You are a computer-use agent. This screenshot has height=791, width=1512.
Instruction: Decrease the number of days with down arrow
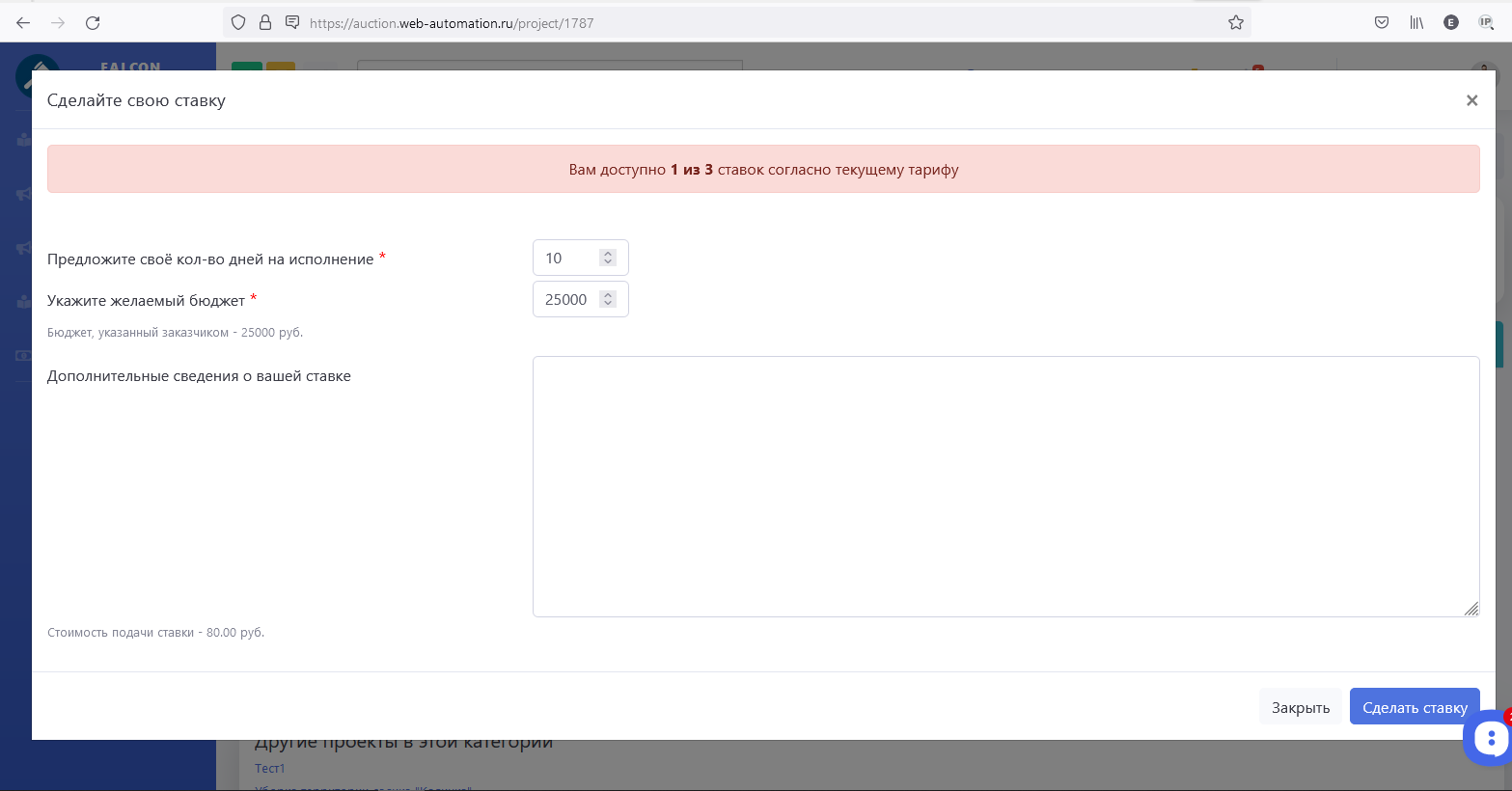tap(608, 262)
